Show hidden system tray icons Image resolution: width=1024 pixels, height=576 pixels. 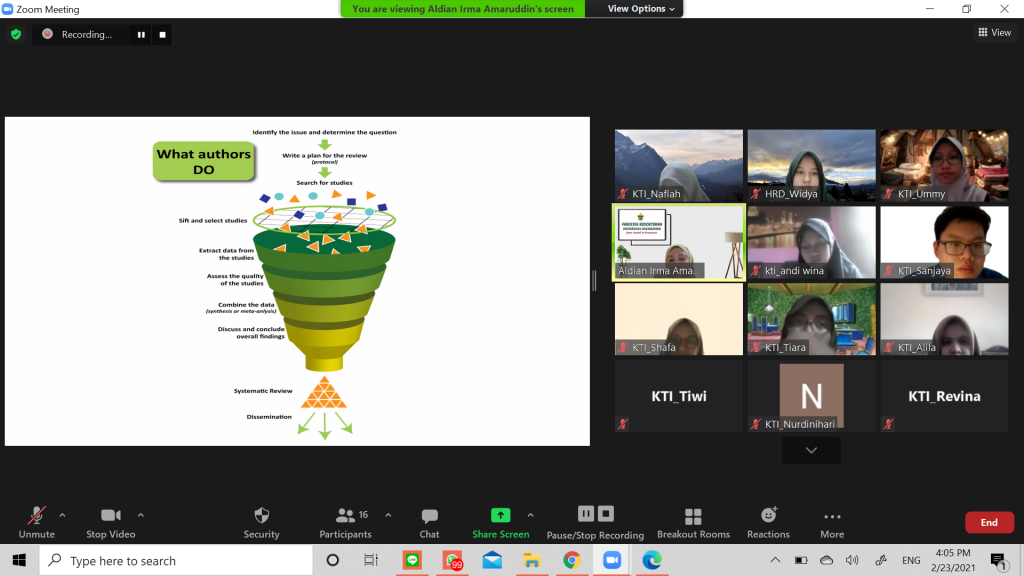pyautogui.click(x=775, y=560)
